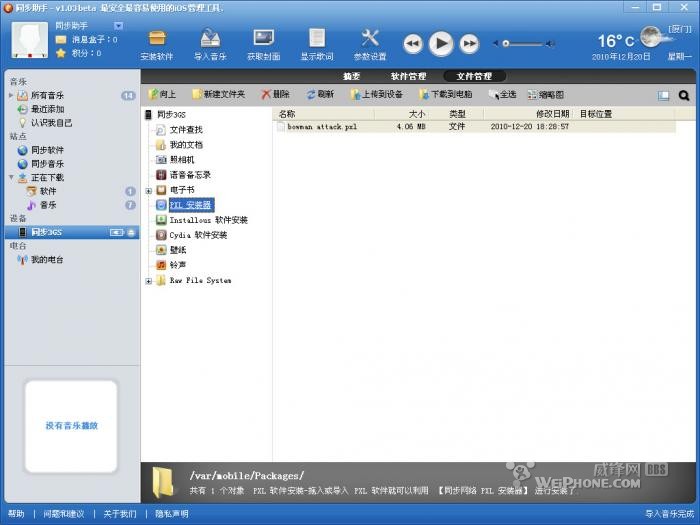700x525 pixels.
Task: Play music with the play button
Action: pos(441,43)
